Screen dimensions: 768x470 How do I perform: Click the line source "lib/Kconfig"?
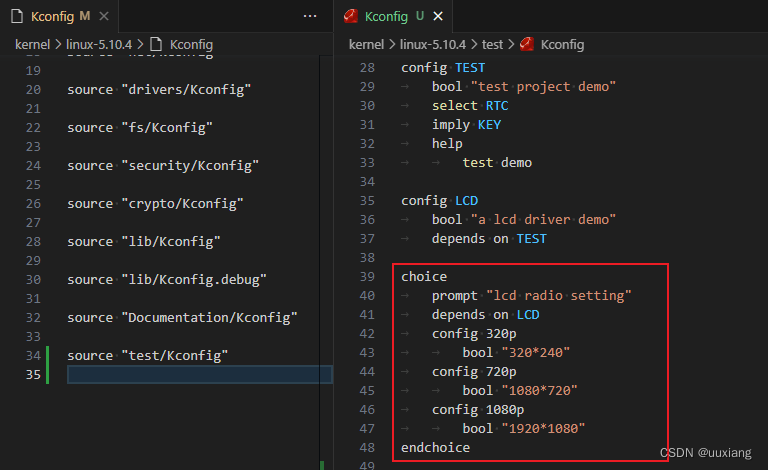[x=144, y=242]
